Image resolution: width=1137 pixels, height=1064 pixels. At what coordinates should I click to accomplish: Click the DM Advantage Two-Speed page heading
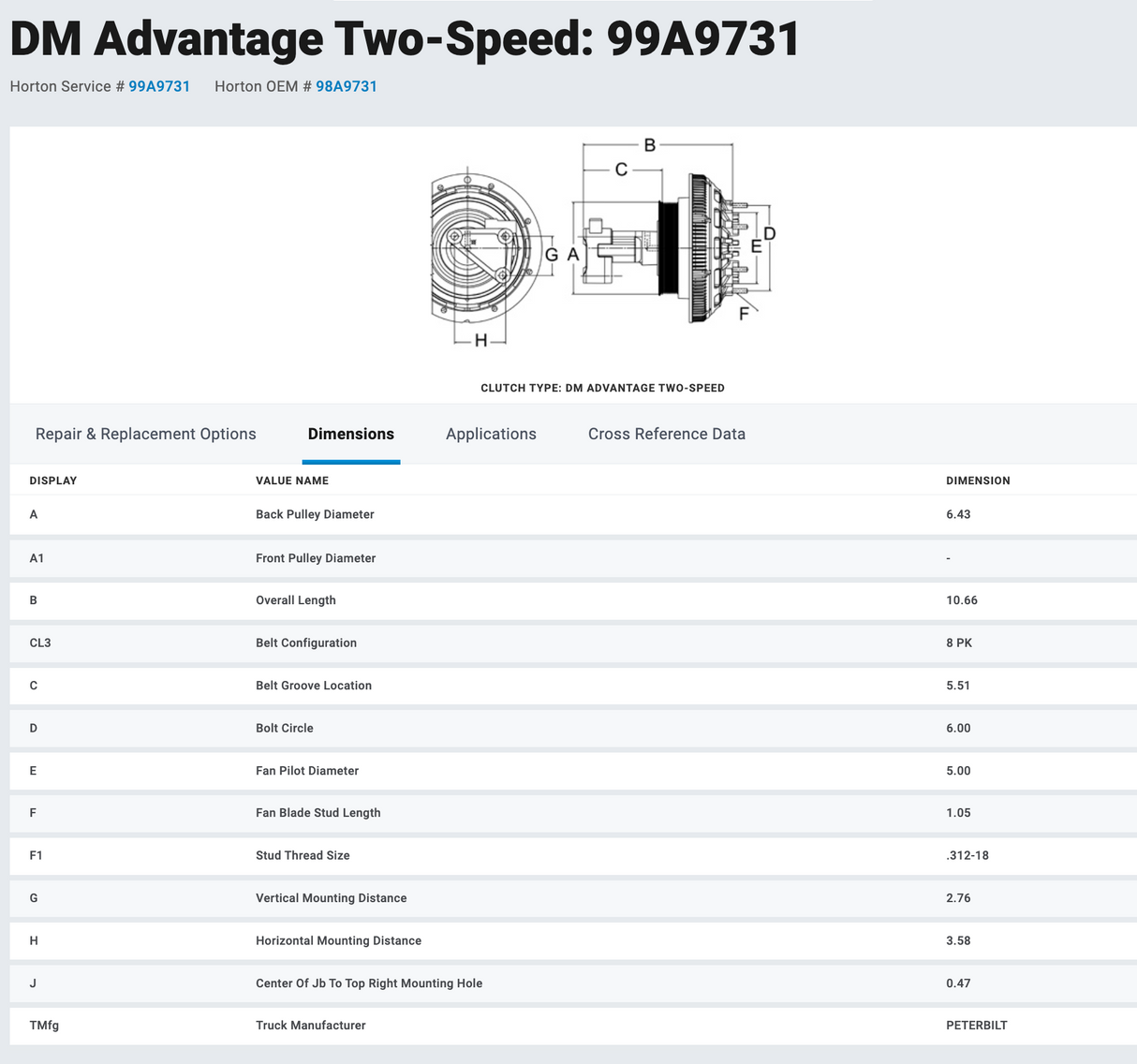(x=405, y=39)
